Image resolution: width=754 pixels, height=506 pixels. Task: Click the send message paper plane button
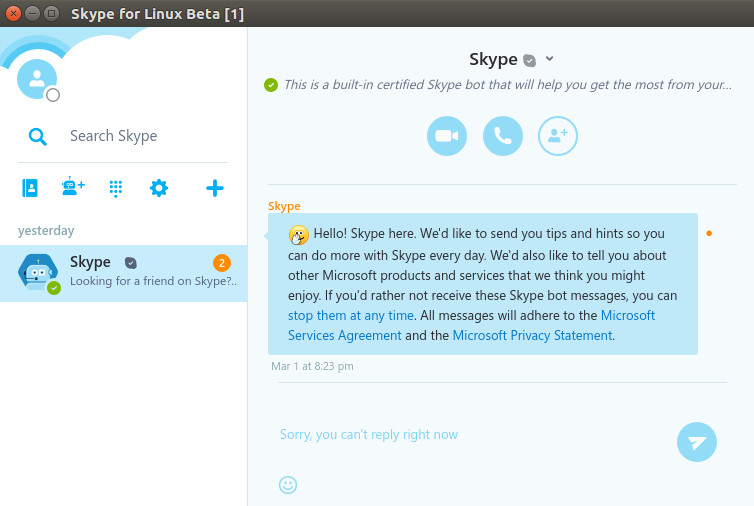pyautogui.click(x=697, y=442)
